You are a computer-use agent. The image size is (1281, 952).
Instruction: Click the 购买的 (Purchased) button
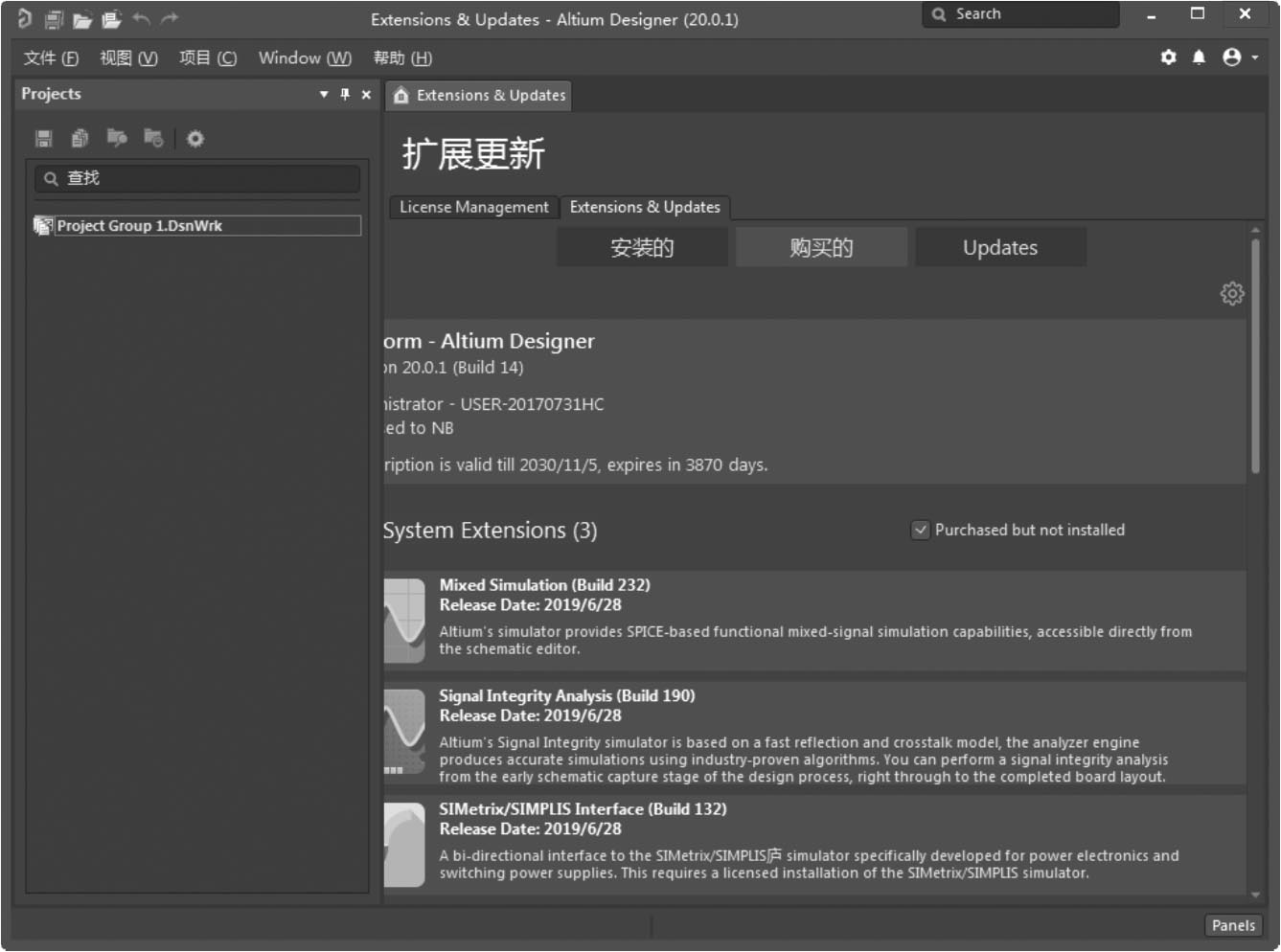click(821, 247)
